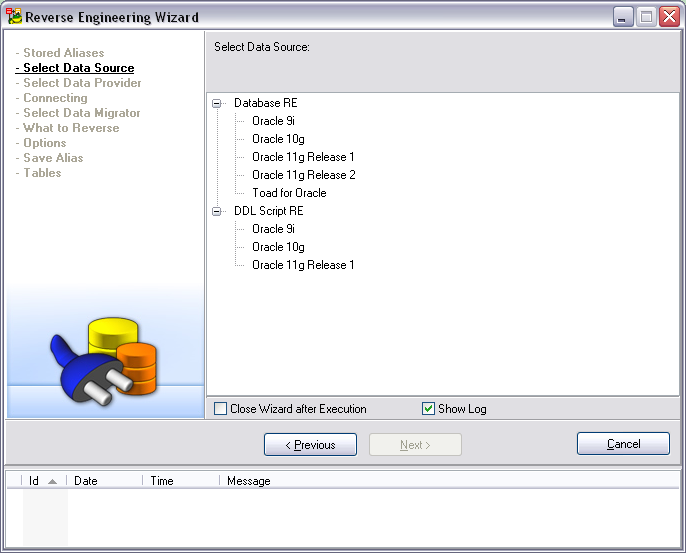Screen dimensions: 686x553
Task: Sort the log by Id column
Action: tap(43, 481)
